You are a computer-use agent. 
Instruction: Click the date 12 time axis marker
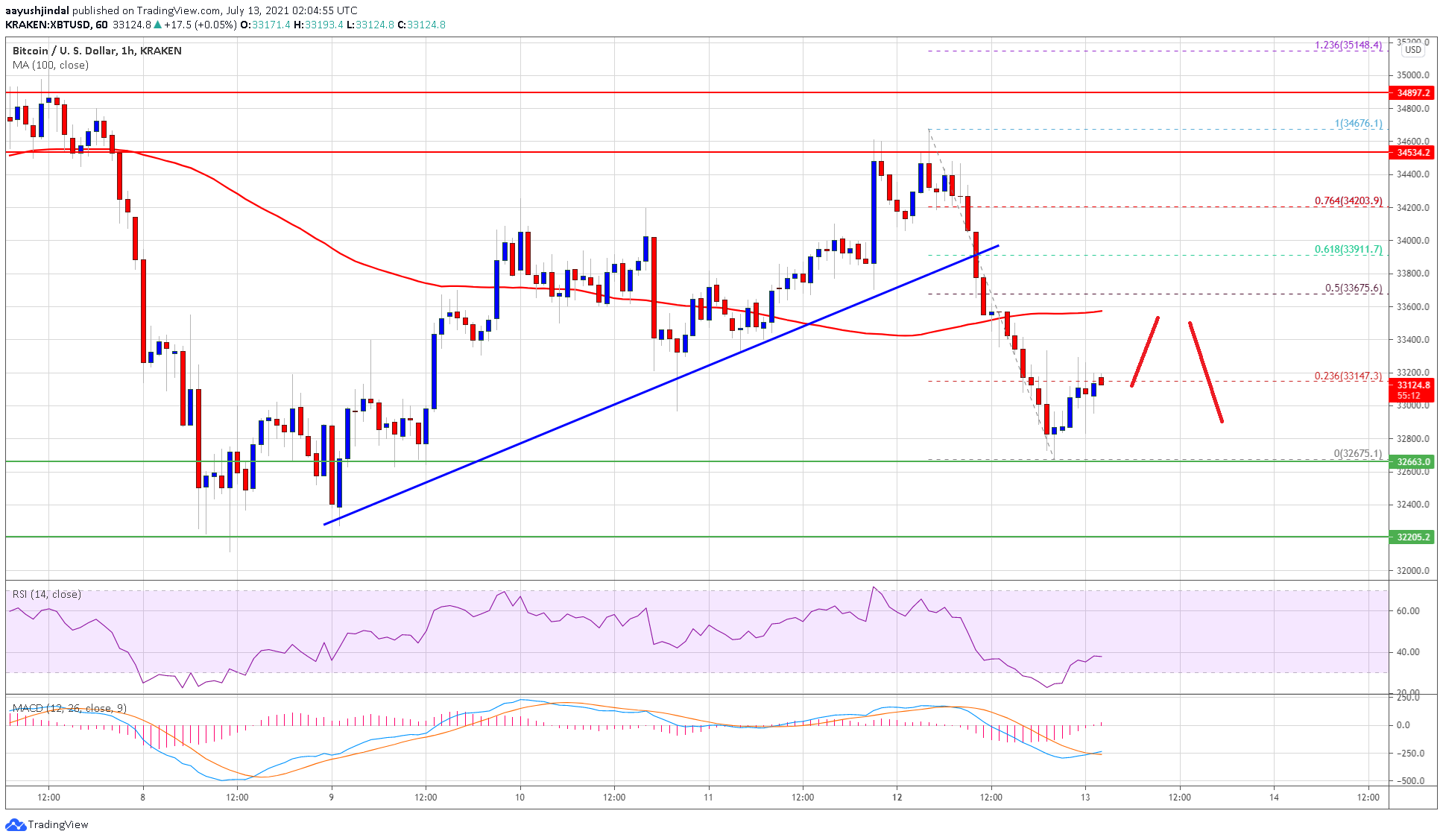(x=897, y=797)
